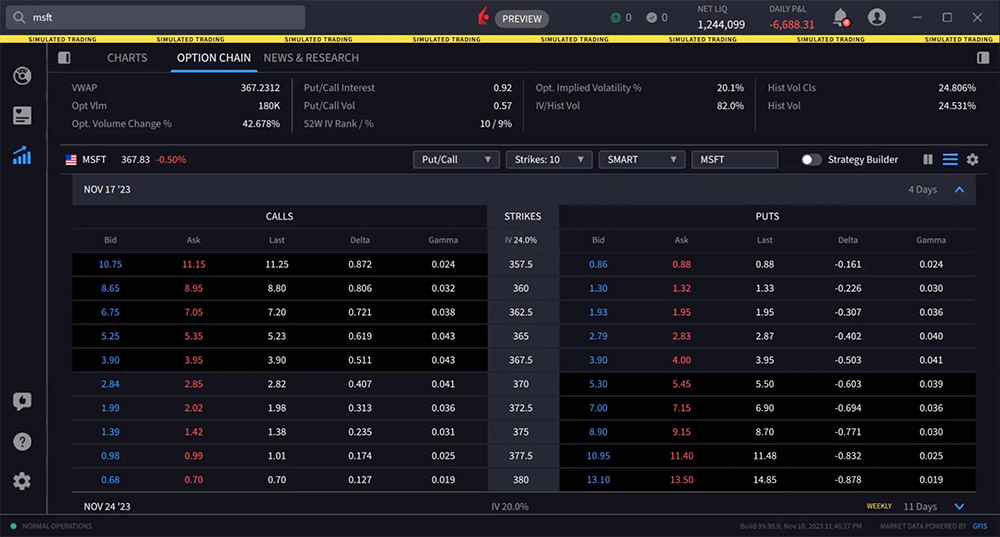Click the Net Liq value 1,244,099

coord(721,25)
